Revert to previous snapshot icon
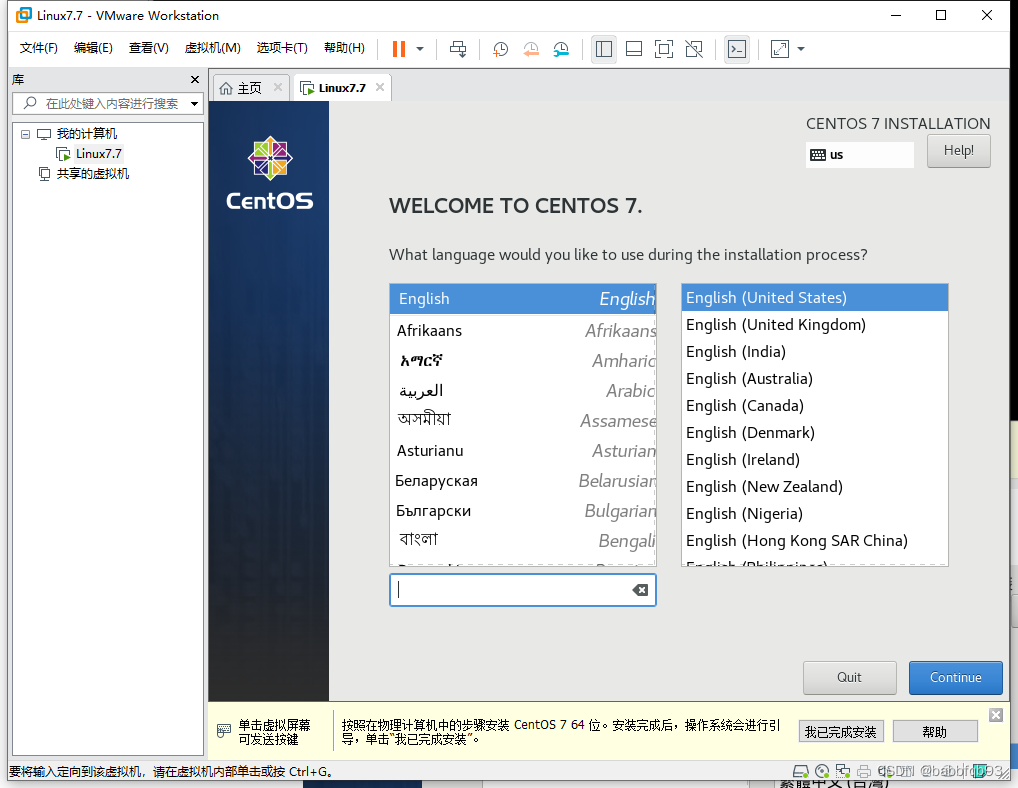The image size is (1018, 788). [x=530, y=49]
